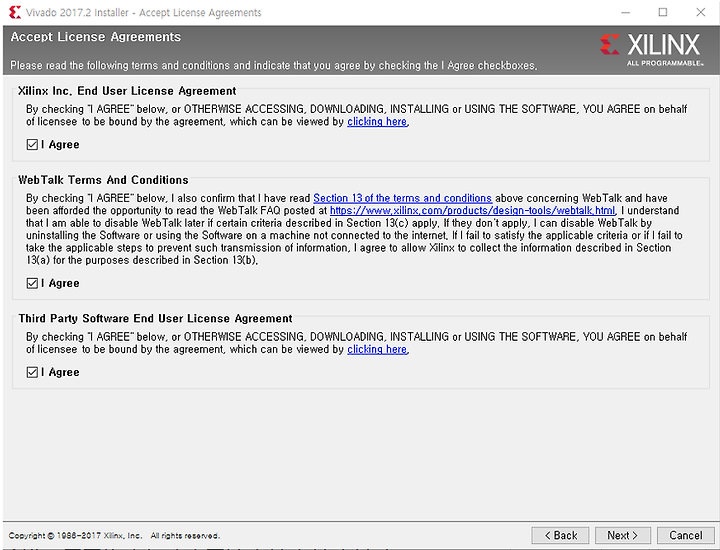
Task: Click the Vivado installer title bar icon
Action: pos(15,12)
